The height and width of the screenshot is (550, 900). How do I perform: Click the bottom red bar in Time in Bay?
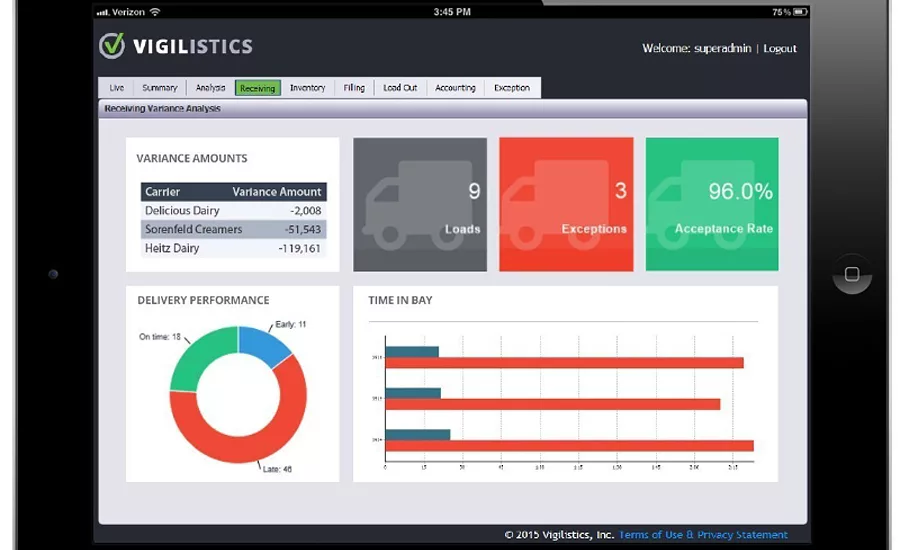click(x=569, y=446)
